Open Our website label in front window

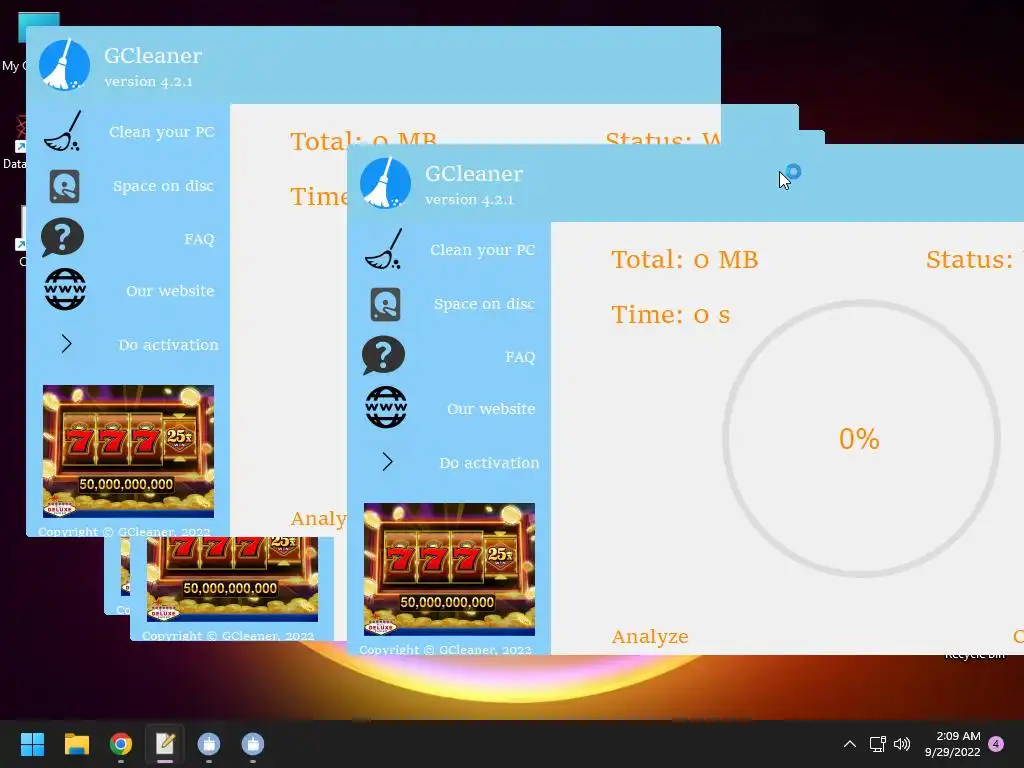pos(491,409)
